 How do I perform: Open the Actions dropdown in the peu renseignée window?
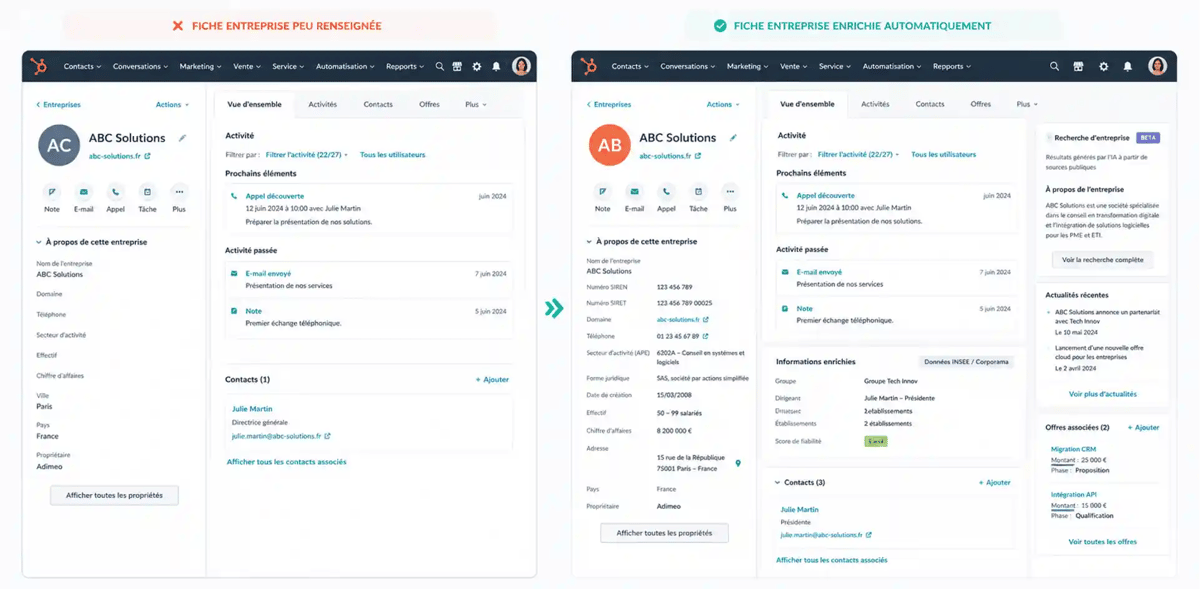172,104
